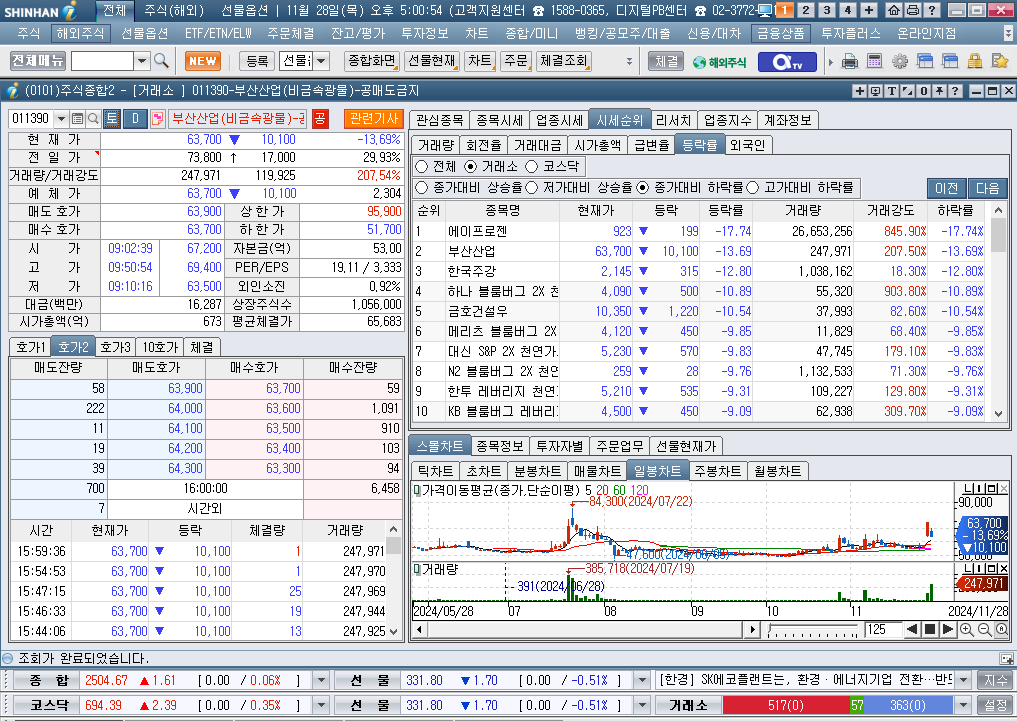The image size is (1017, 721).
Task: Click the 이전 button
Action: click(x=946, y=188)
